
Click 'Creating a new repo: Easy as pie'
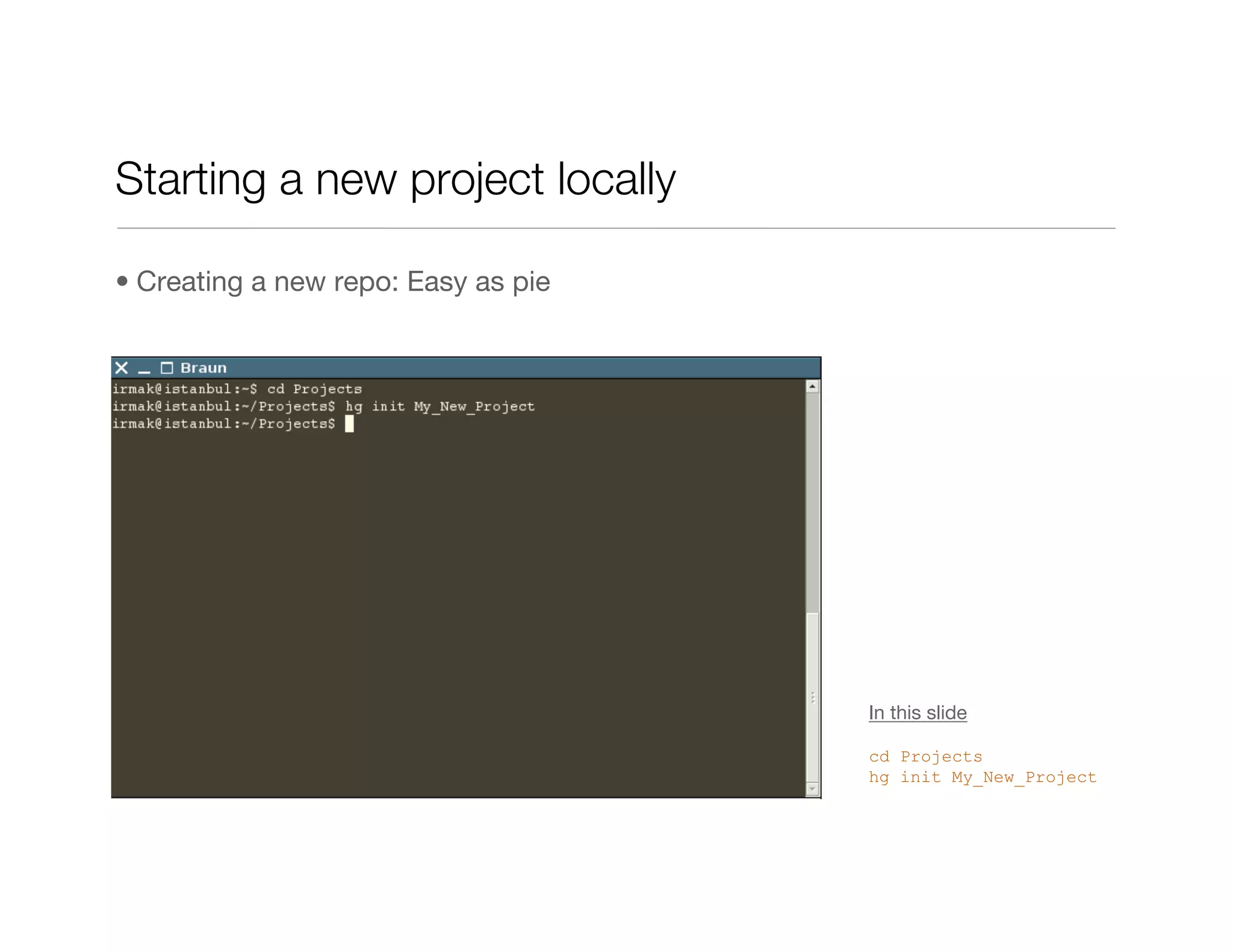(343, 282)
